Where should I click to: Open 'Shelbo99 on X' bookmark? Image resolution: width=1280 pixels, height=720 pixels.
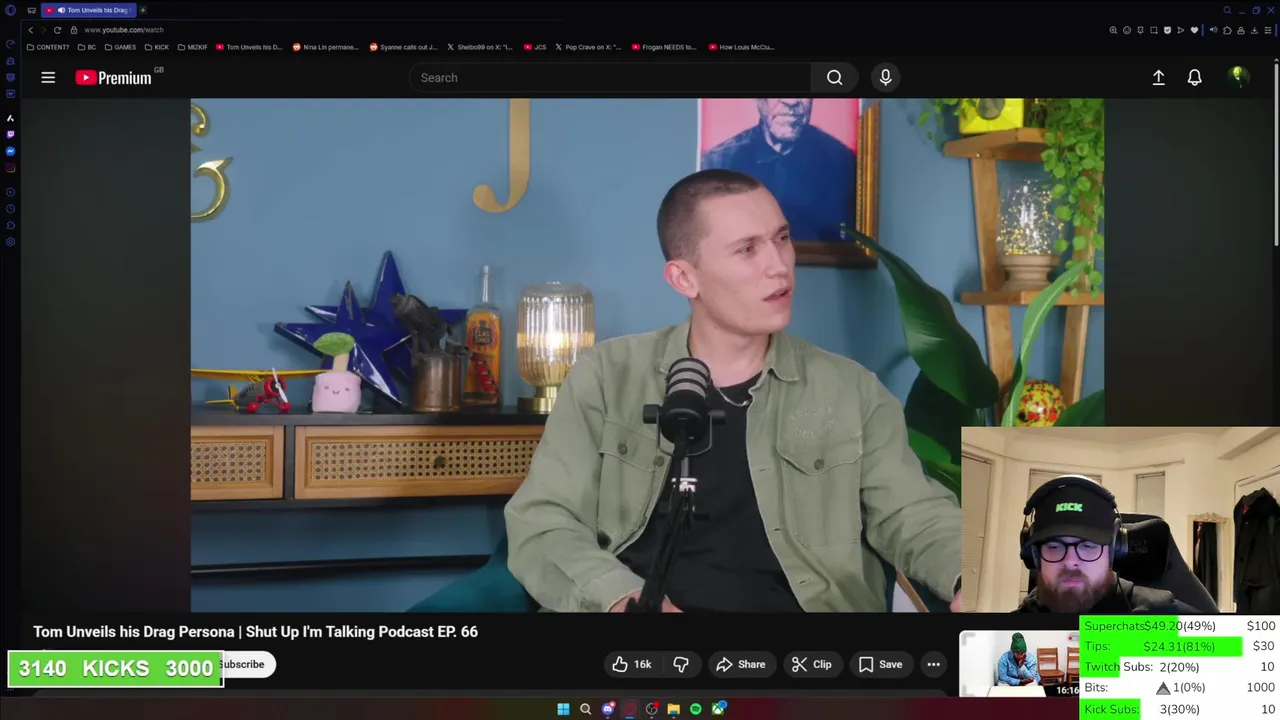coord(480,47)
